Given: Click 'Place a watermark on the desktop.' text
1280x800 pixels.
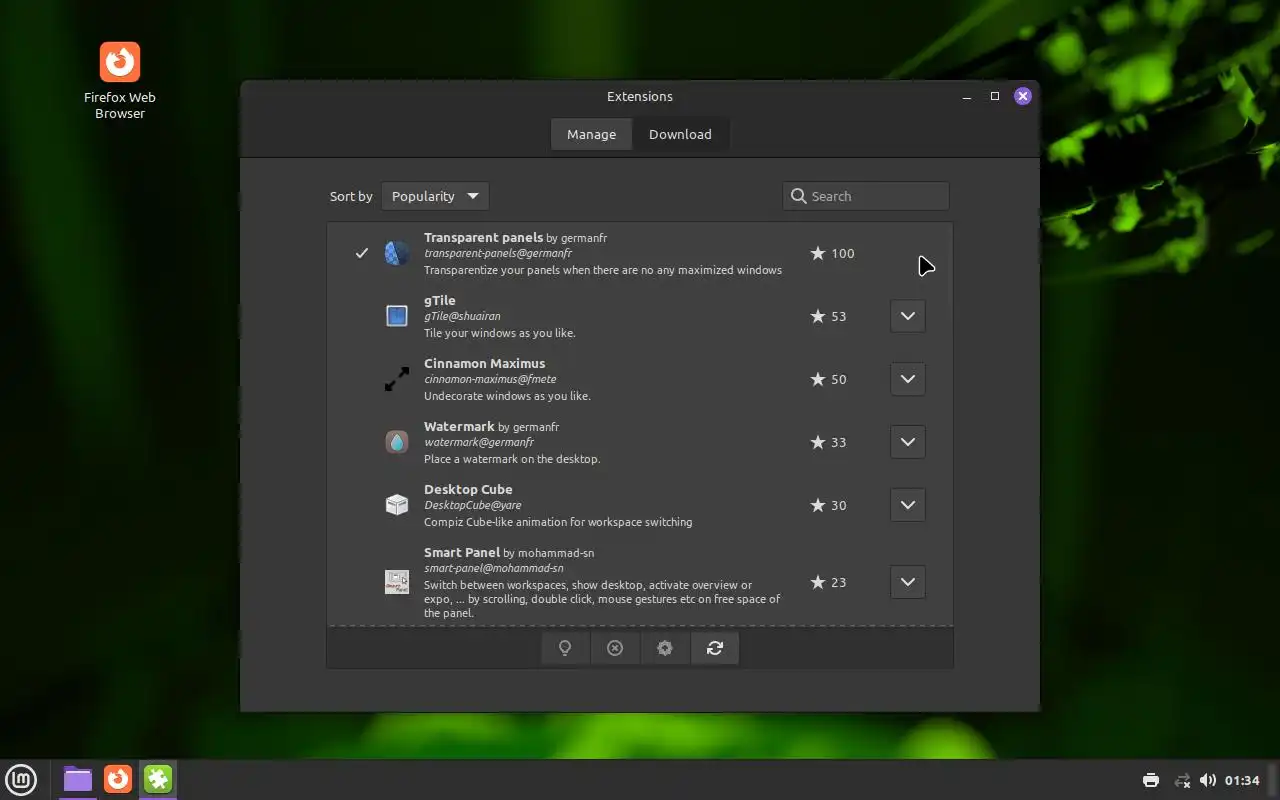Looking at the screenshot, I should point(512,459).
